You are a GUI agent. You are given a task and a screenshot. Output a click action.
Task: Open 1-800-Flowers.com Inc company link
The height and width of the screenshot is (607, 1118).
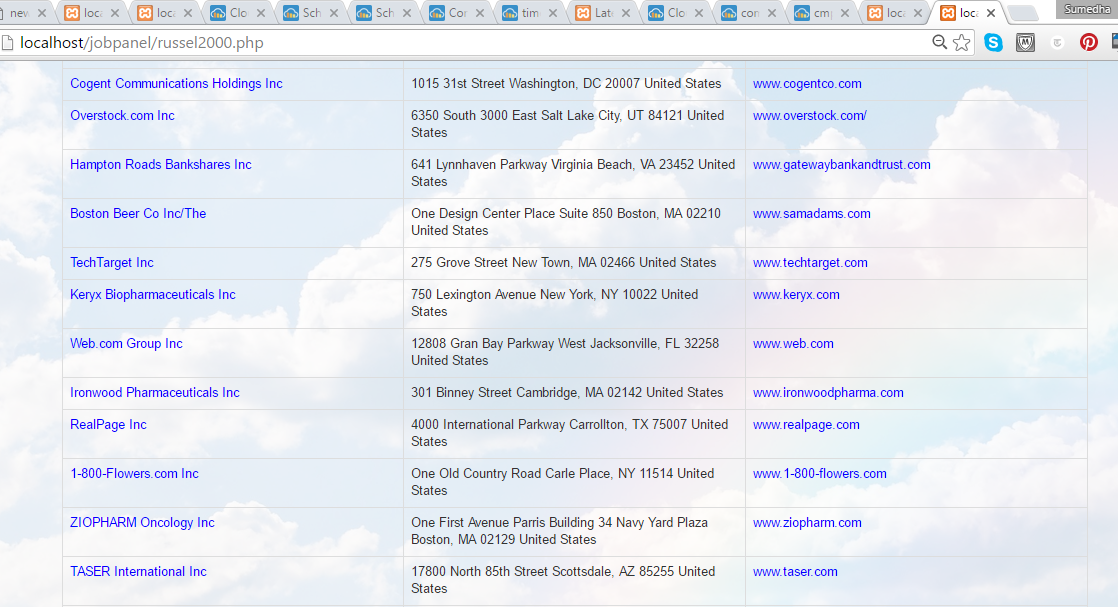[134, 474]
